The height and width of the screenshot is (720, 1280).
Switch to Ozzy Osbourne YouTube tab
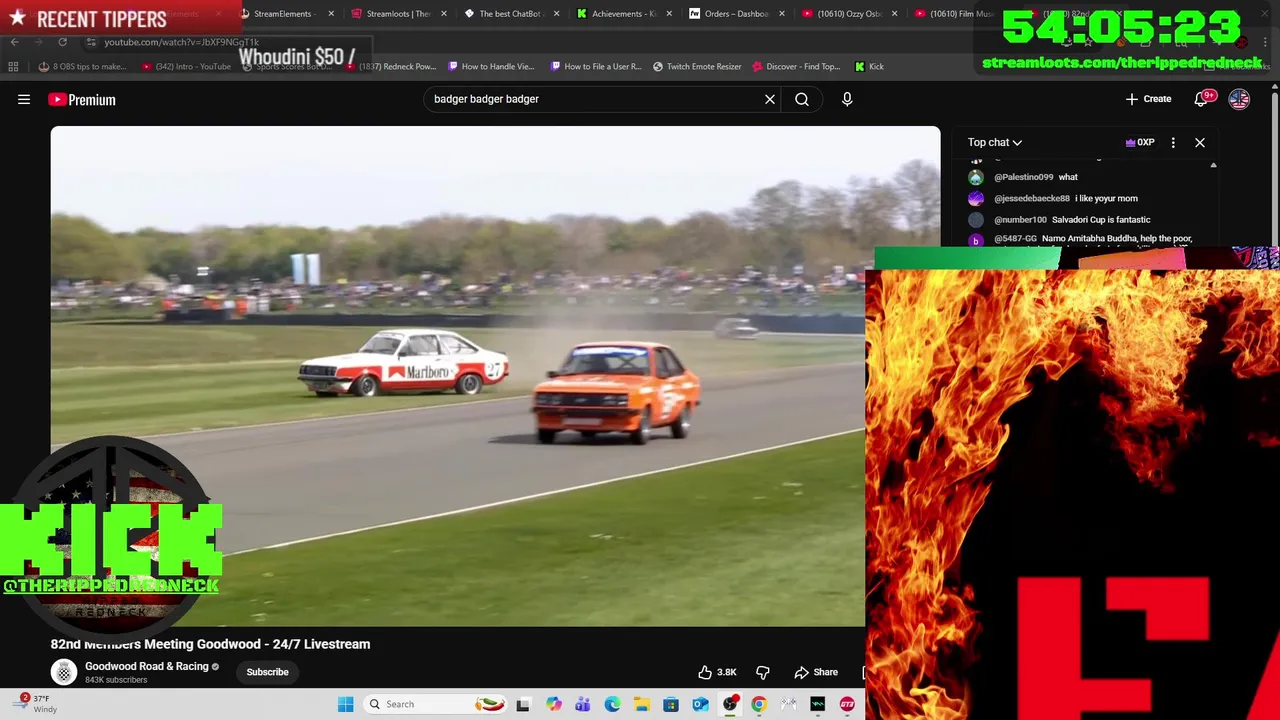click(848, 14)
